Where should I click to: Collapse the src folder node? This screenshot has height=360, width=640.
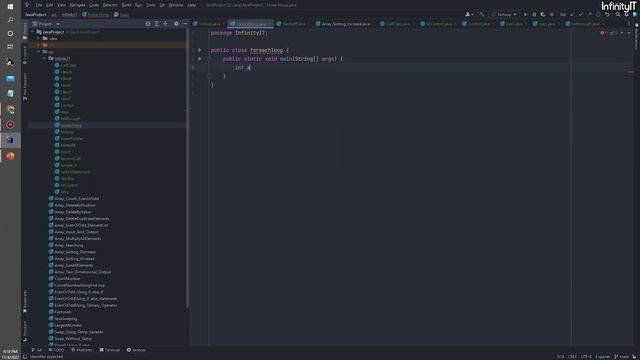pos(39,52)
